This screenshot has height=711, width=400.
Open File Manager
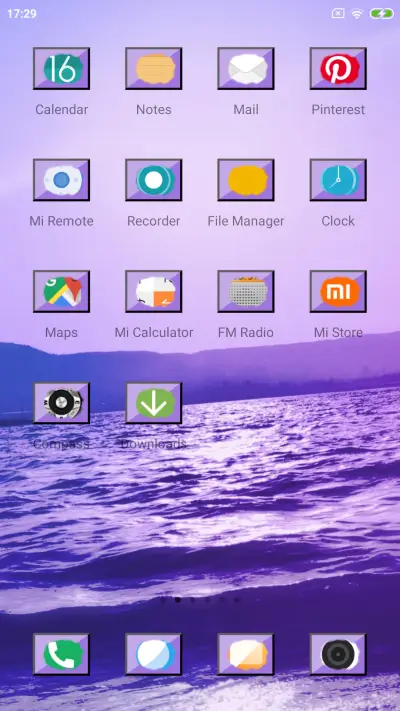pyautogui.click(x=246, y=180)
